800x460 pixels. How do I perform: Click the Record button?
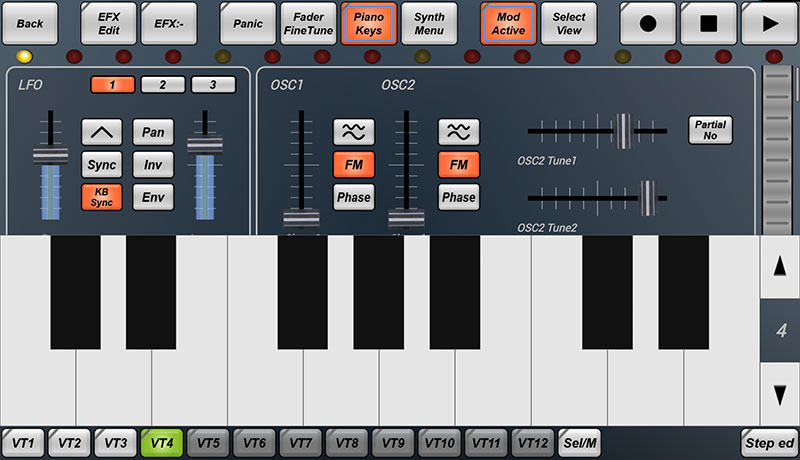coord(647,23)
